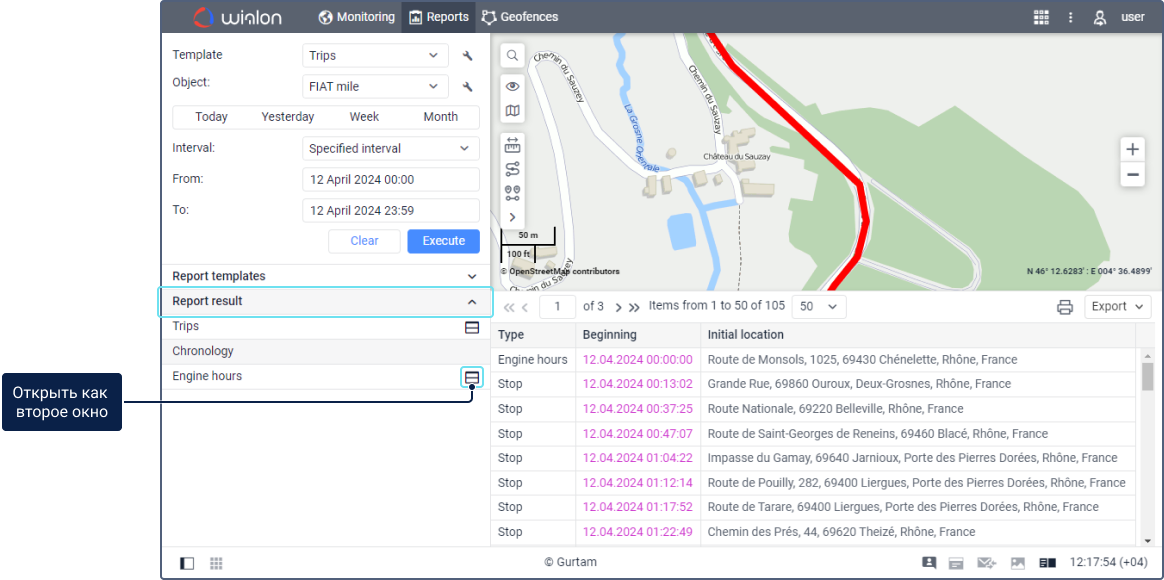Open map search tool
This screenshot has width=1164, height=580.
512,56
